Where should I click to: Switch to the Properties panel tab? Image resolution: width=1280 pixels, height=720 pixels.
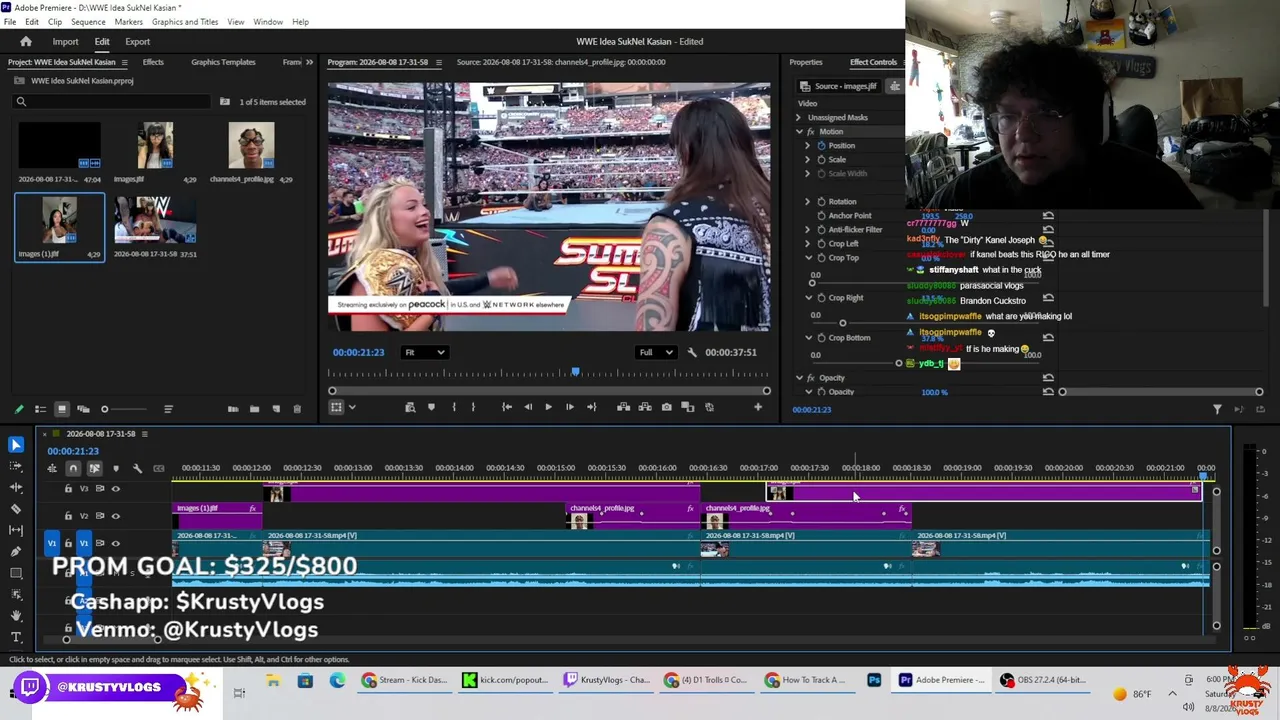(806, 62)
